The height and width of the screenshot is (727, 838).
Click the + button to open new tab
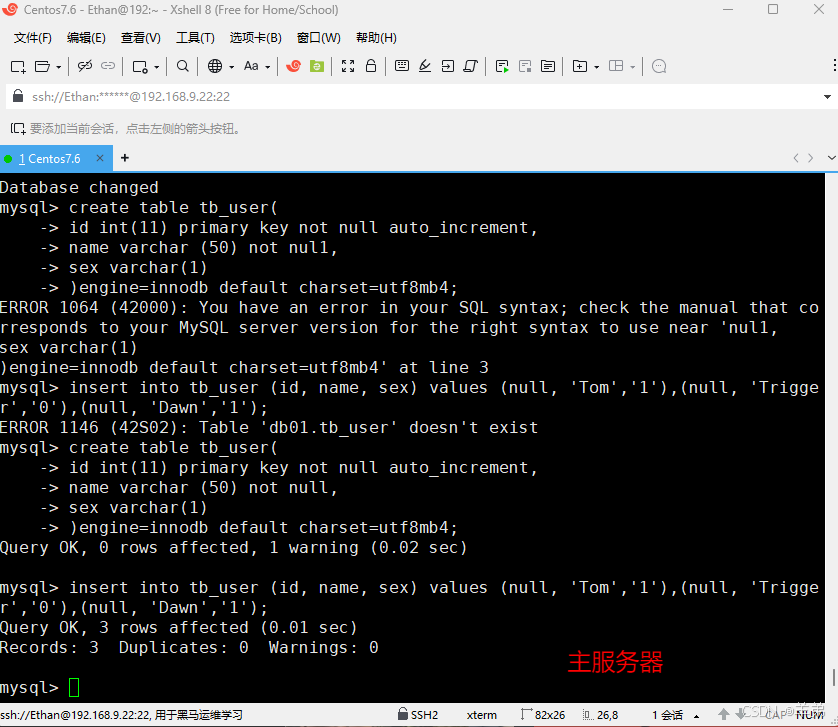click(123, 158)
